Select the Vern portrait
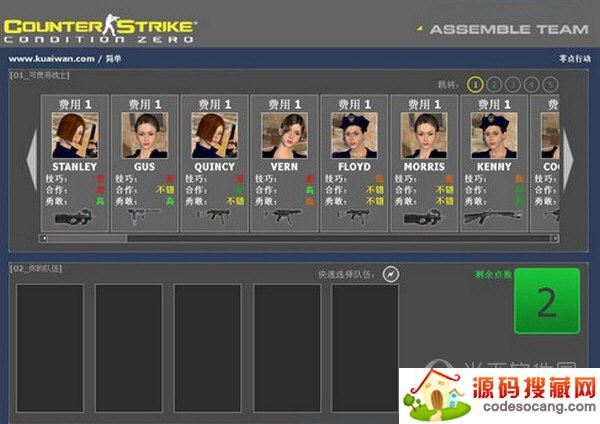Viewport: 600px width, 424px height. 284,135
